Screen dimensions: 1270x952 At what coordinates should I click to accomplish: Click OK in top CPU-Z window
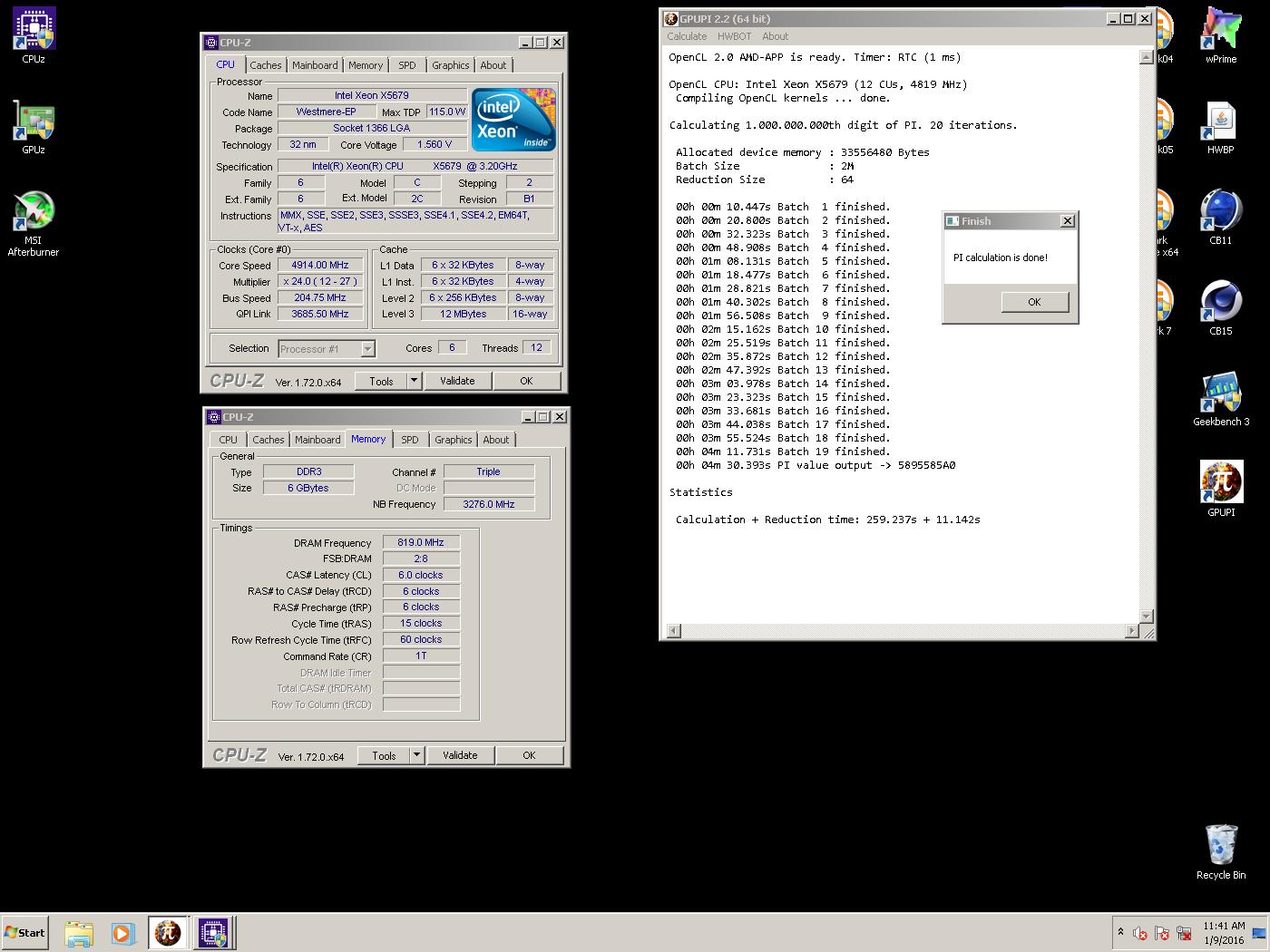coord(526,381)
